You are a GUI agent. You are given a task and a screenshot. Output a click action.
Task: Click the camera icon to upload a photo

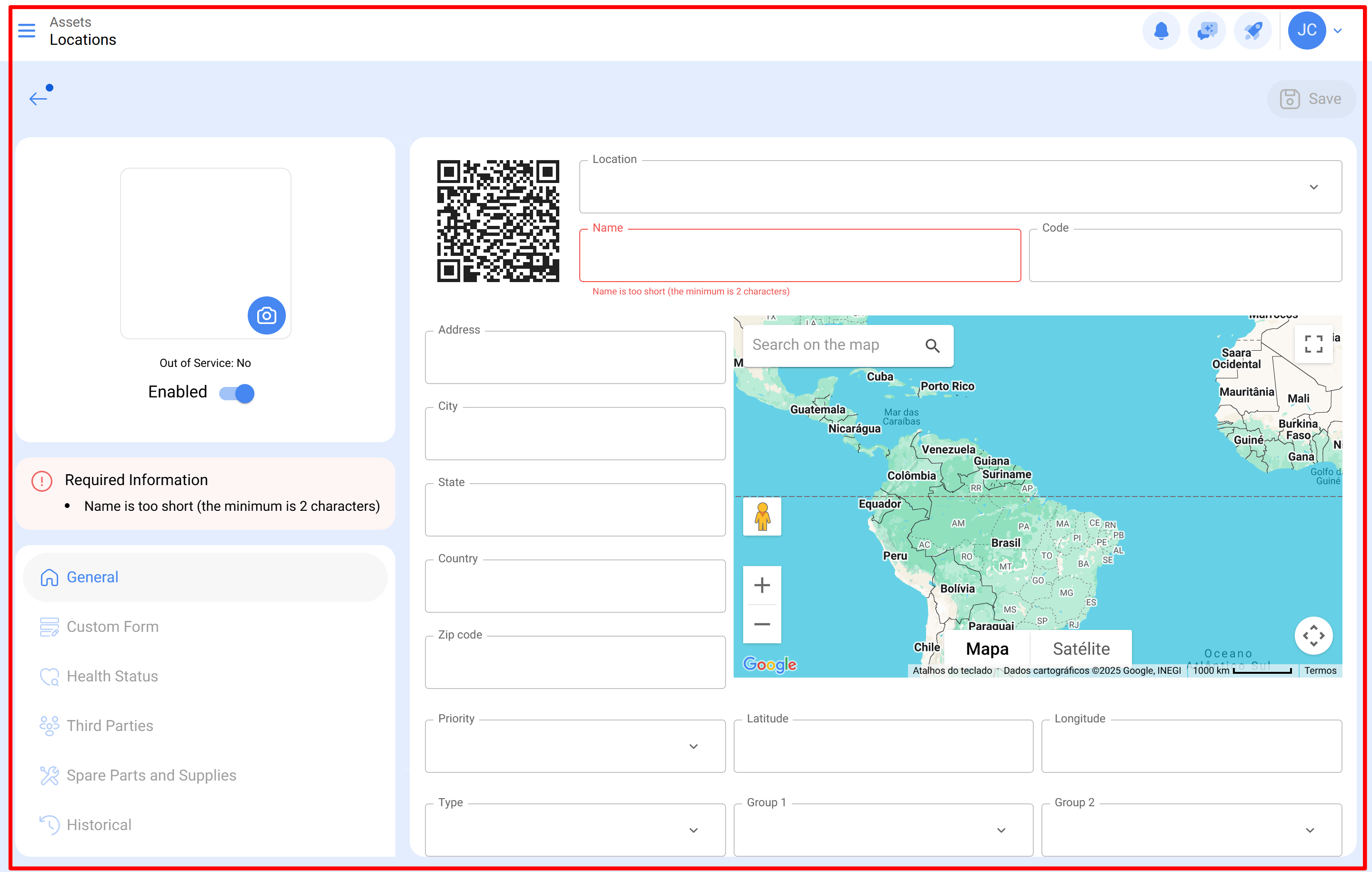click(x=267, y=315)
